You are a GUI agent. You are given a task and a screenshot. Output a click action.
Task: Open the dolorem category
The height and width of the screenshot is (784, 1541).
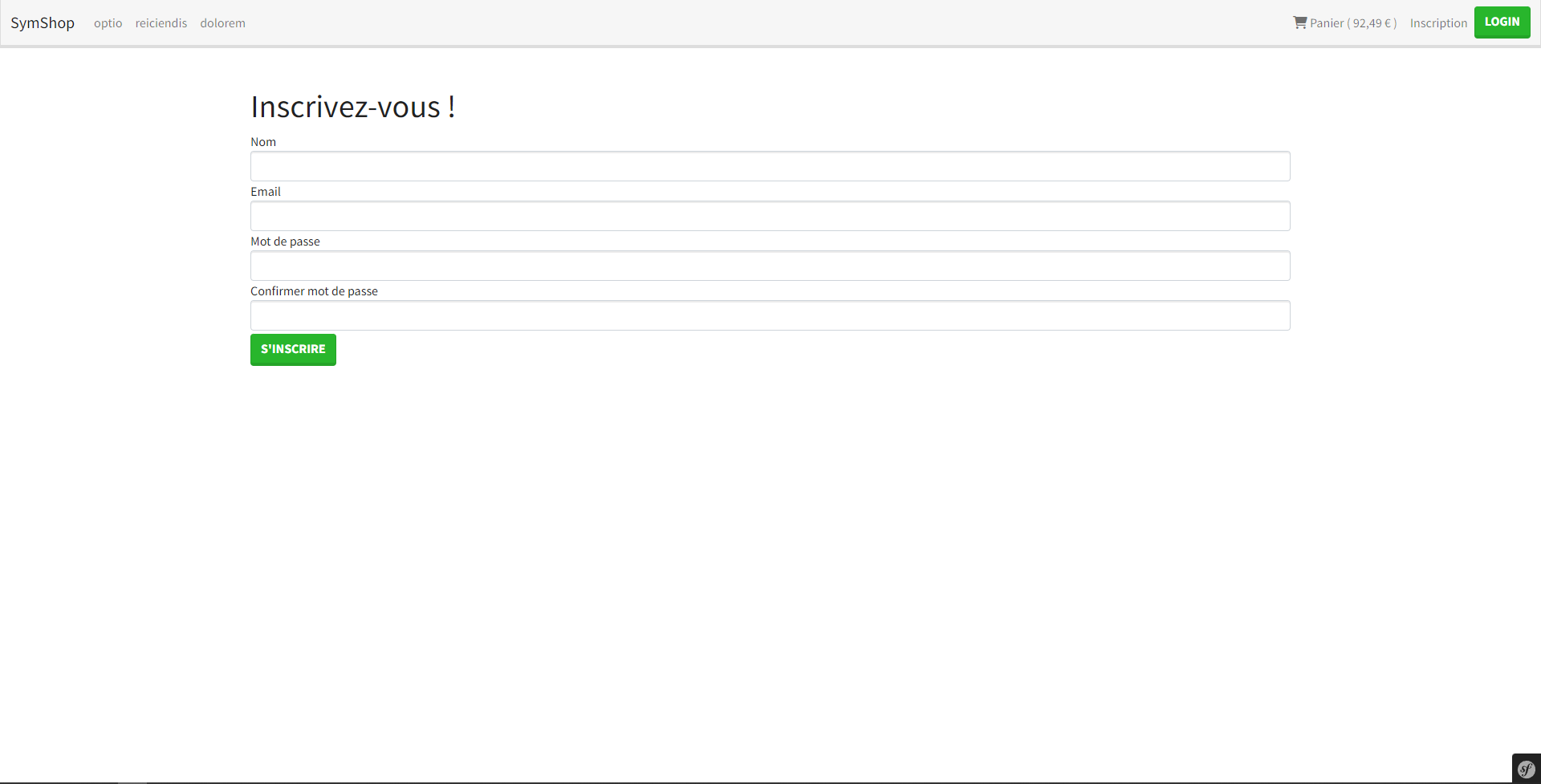[223, 23]
